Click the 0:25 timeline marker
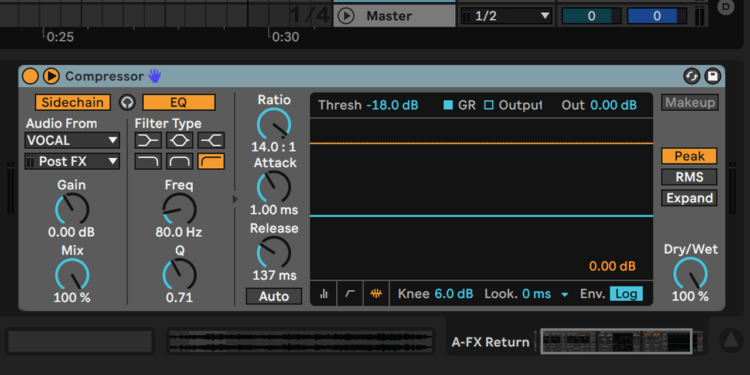Viewport: 750px width, 375px height. 60,37
